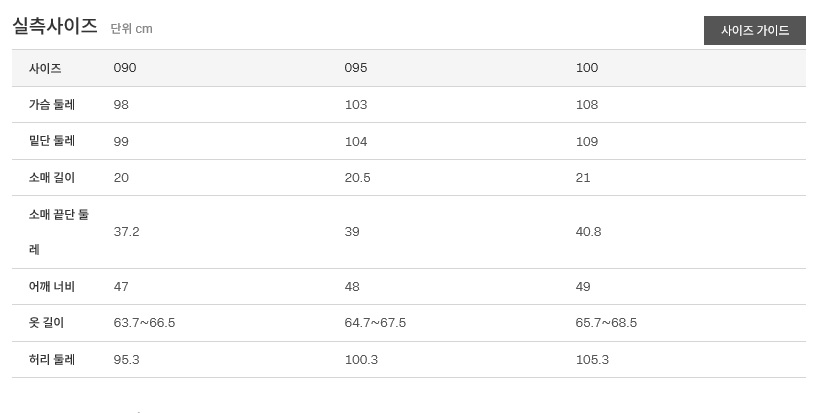Click the 허리 둘레 row label
The height and width of the screenshot is (413, 829).
[52, 360]
